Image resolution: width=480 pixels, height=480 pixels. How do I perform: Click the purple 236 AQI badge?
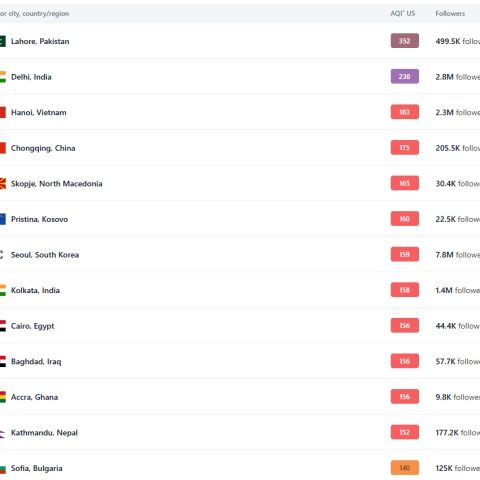coord(405,77)
